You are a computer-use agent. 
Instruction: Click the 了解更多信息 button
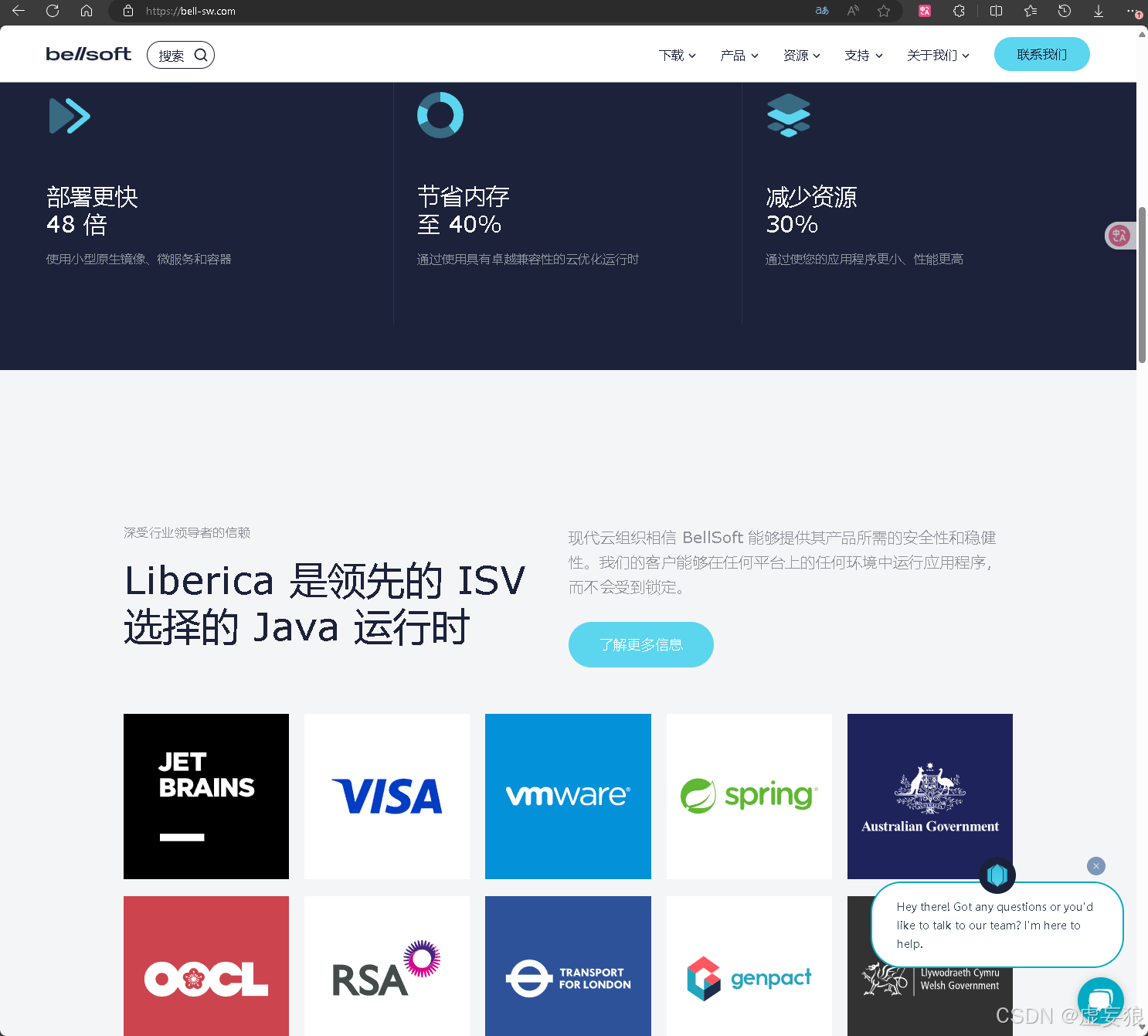click(x=641, y=644)
